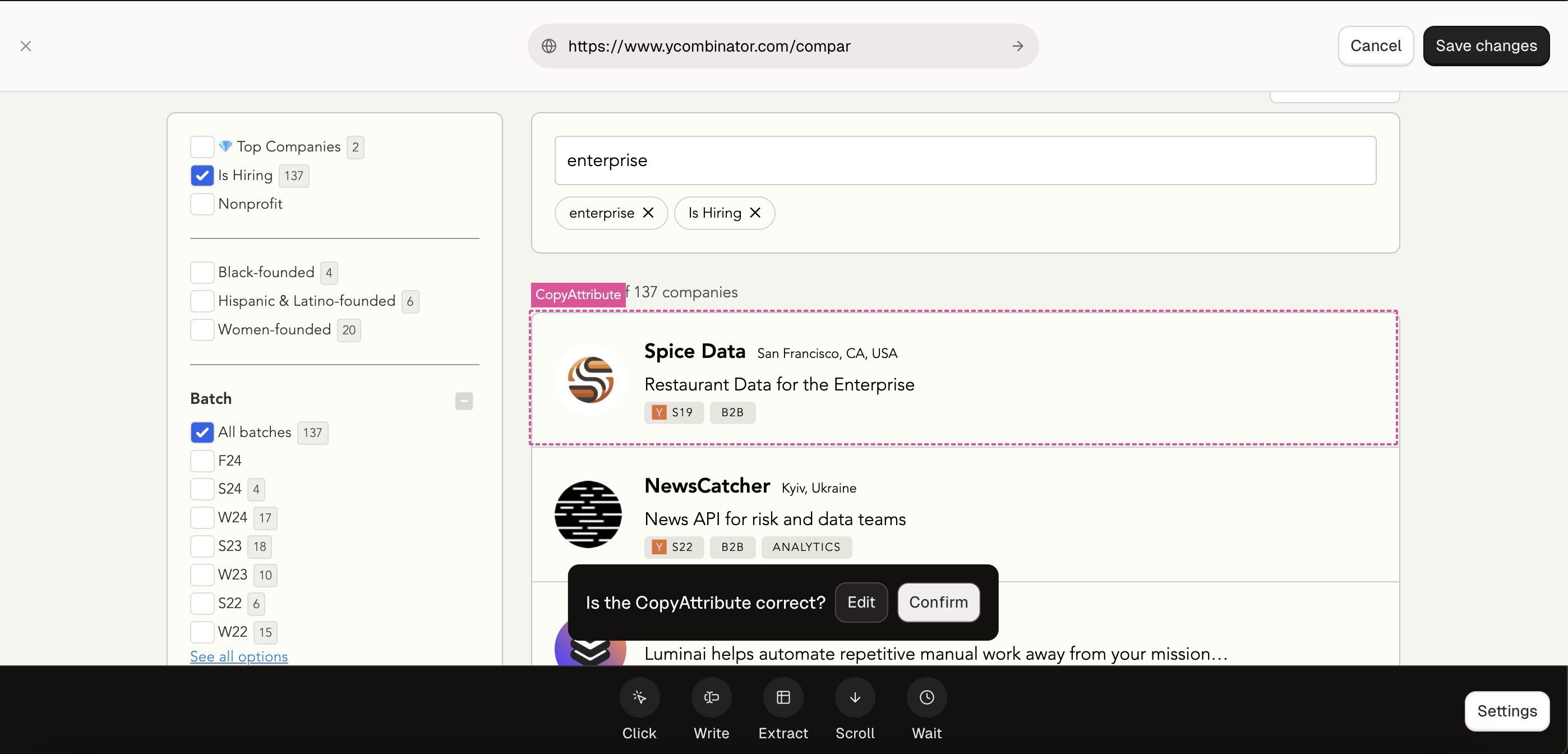Click the Cancel button
Viewport: 1568px width, 754px height.
(x=1376, y=45)
